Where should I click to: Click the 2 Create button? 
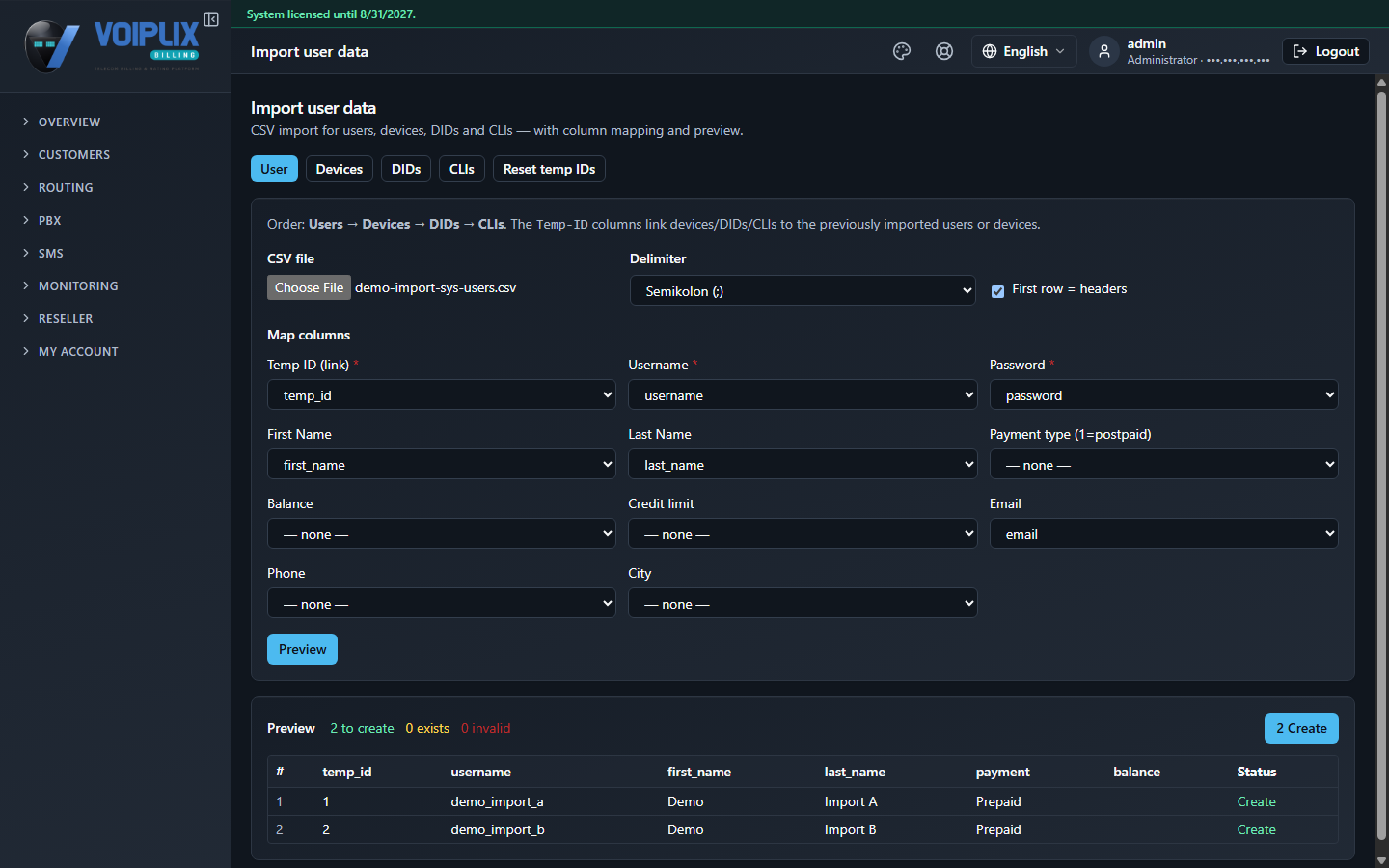pyautogui.click(x=1301, y=728)
